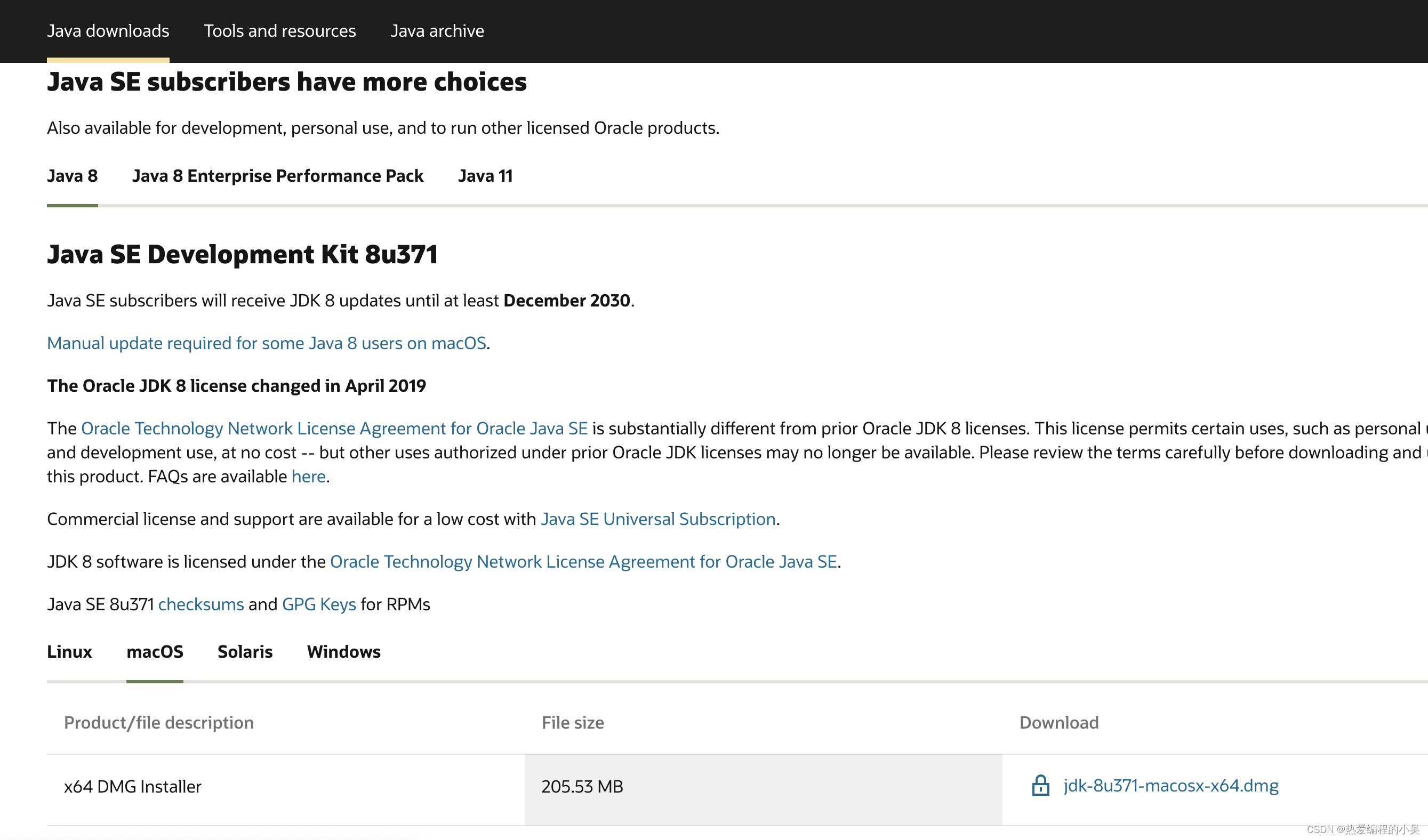Click the Tools and resources menu icon
The height and width of the screenshot is (840, 1428).
280,30
